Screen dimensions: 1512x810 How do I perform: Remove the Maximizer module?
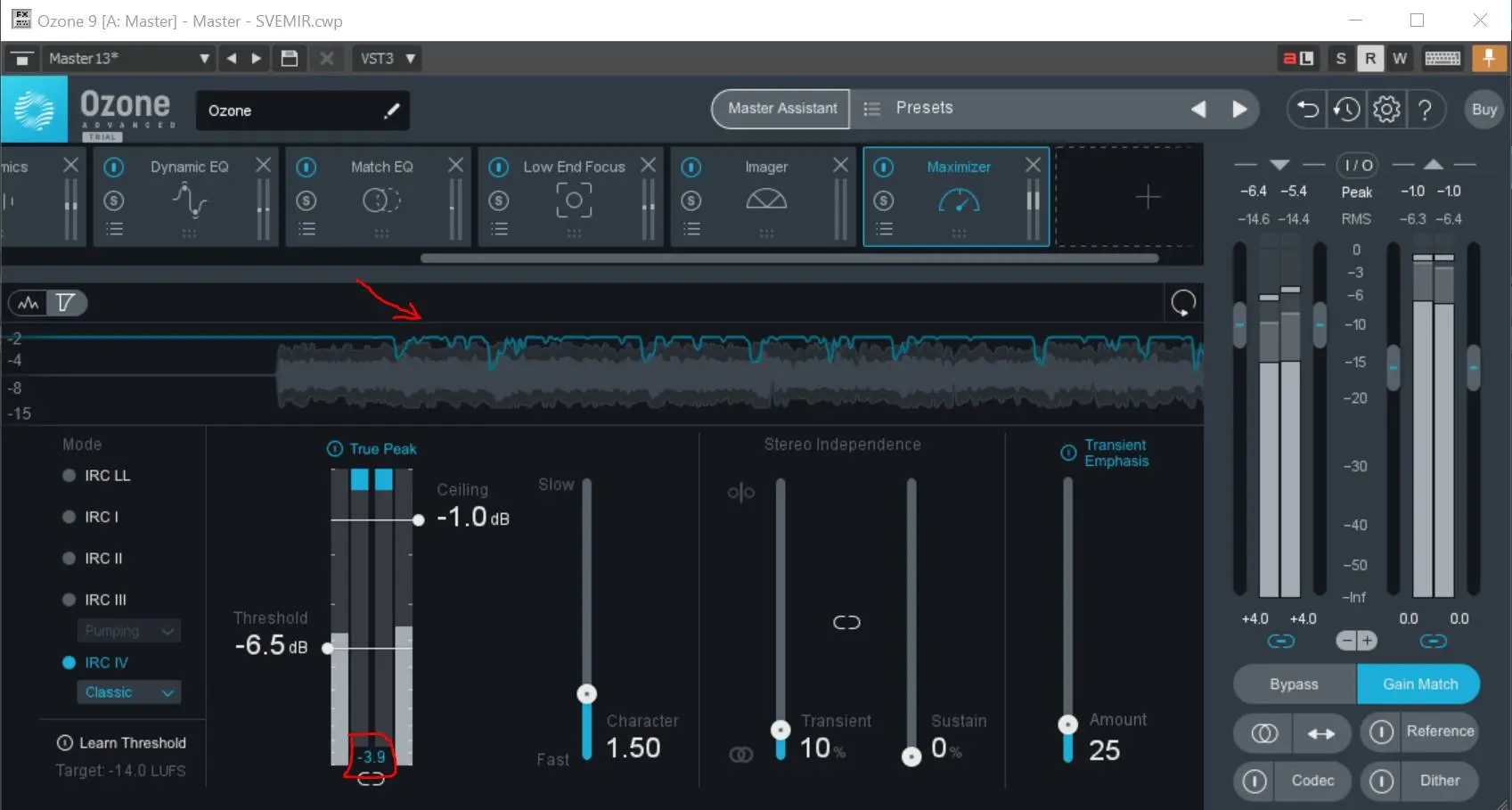pyautogui.click(x=1033, y=165)
